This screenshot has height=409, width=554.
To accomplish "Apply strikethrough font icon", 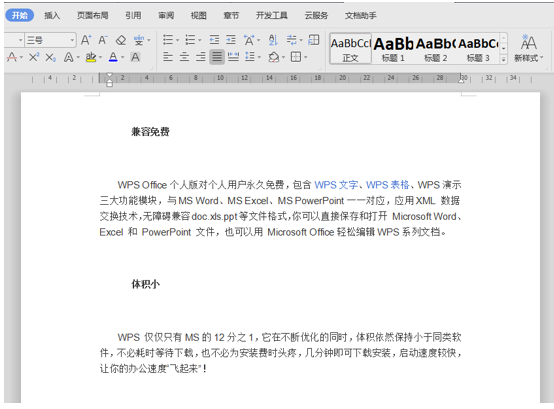I will [x=12, y=57].
